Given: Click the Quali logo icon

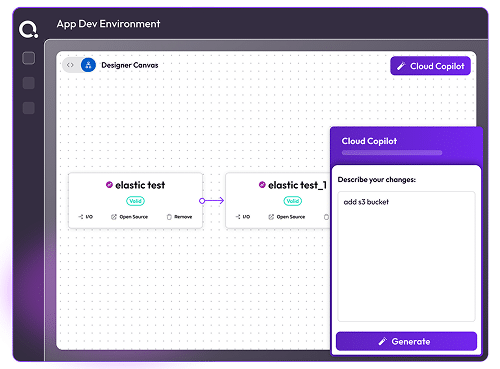Looking at the screenshot, I should [x=28, y=29].
